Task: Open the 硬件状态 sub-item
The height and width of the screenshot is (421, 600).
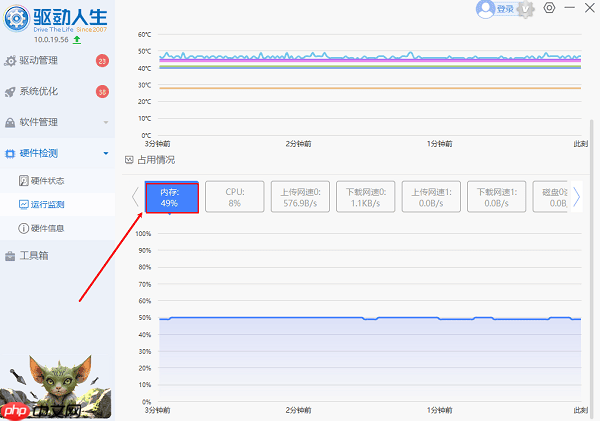Action: (57, 181)
